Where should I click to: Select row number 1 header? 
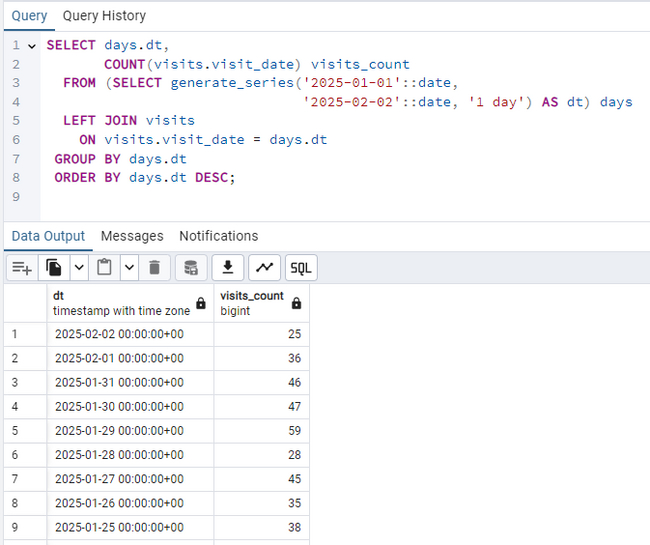(25, 334)
